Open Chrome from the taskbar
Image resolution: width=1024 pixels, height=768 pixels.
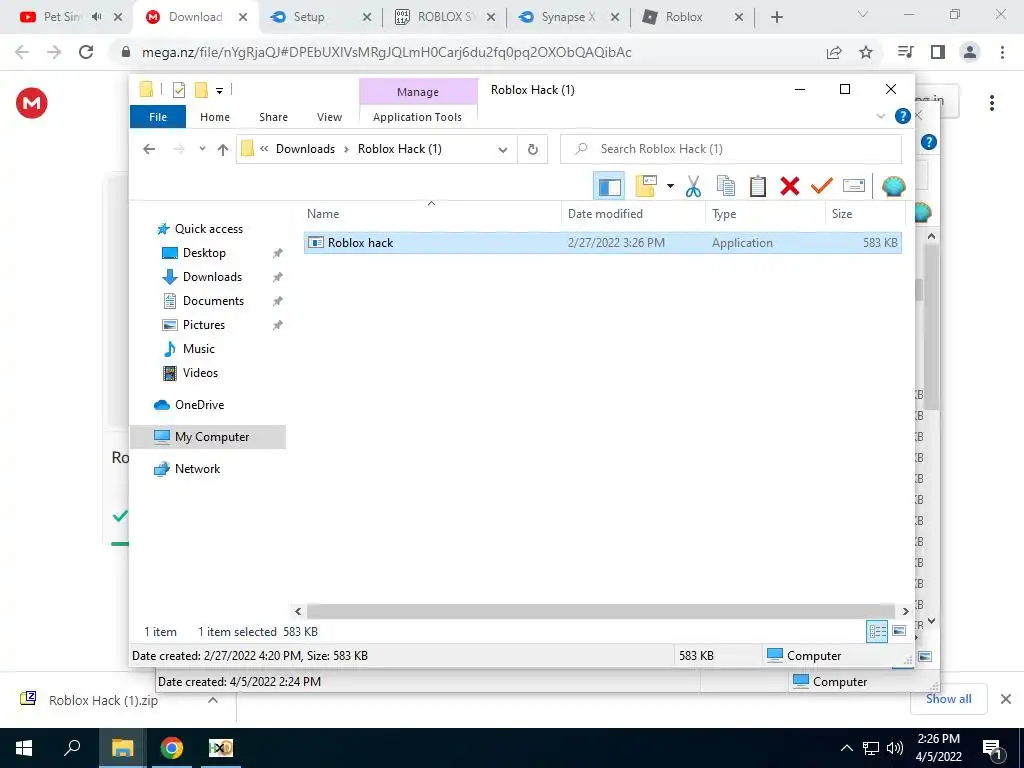tap(172, 748)
